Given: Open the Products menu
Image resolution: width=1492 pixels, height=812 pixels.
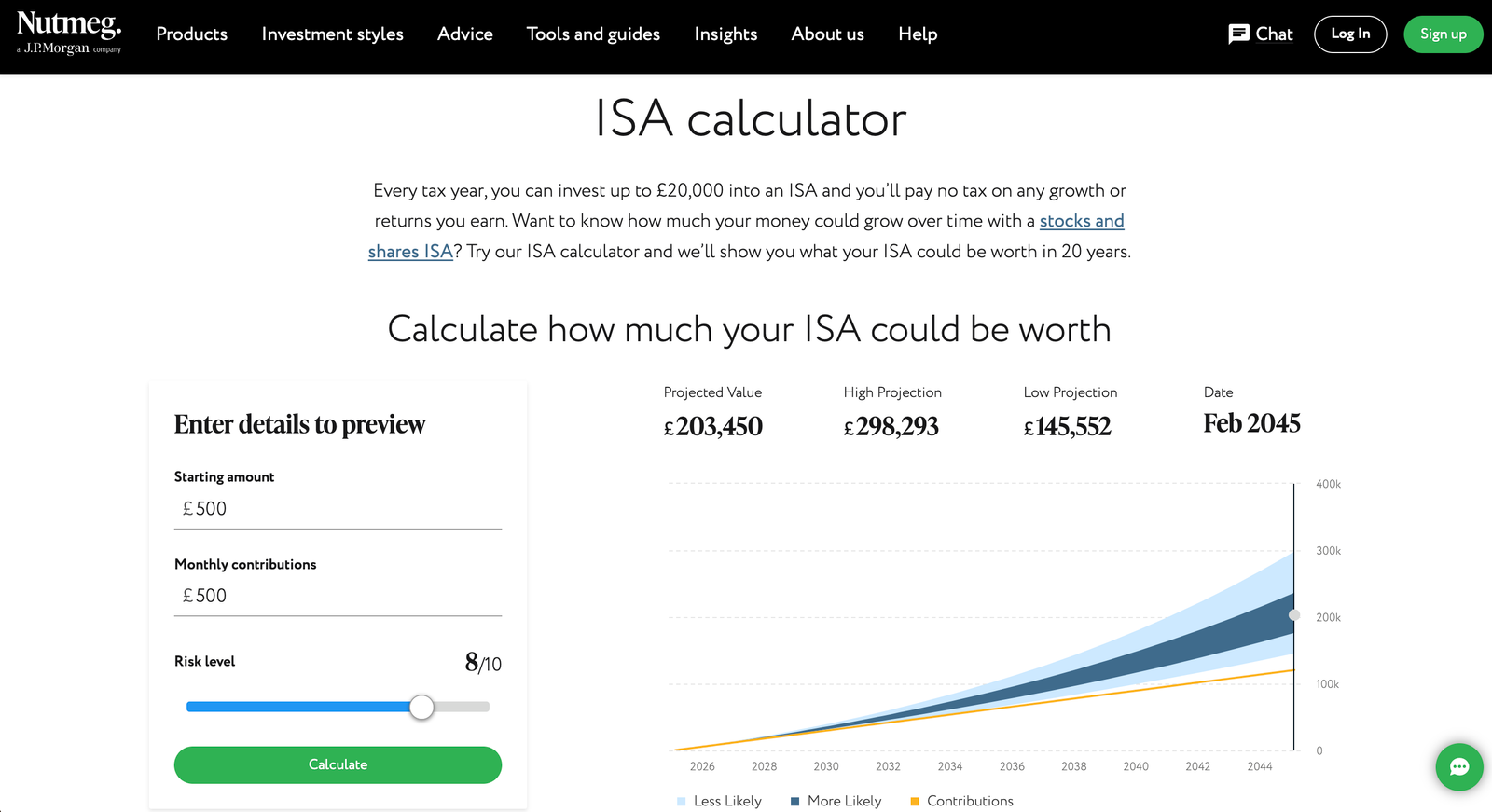Looking at the screenshot, I should (x=191, y=34).
